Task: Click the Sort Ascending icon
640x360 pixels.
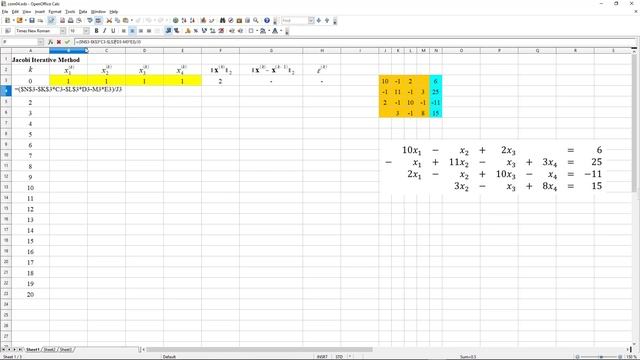Action: (184, 20)
